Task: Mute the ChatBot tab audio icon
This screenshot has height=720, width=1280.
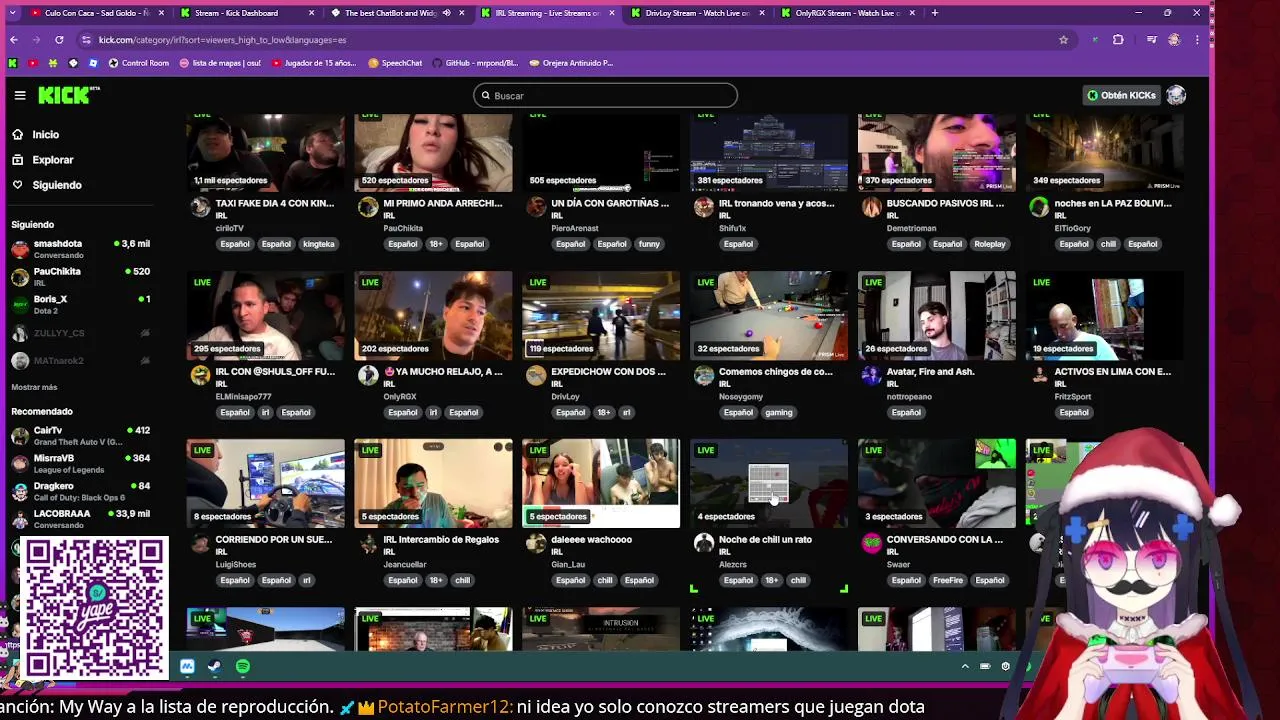Action: (x=446, y=13)
